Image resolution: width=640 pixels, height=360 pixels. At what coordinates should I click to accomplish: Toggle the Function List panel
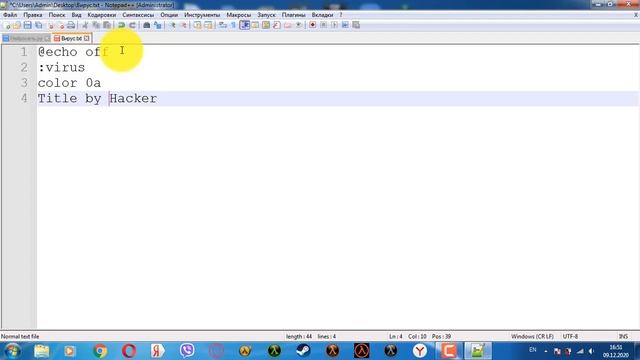pyautogui.click(x=277, y=25)
